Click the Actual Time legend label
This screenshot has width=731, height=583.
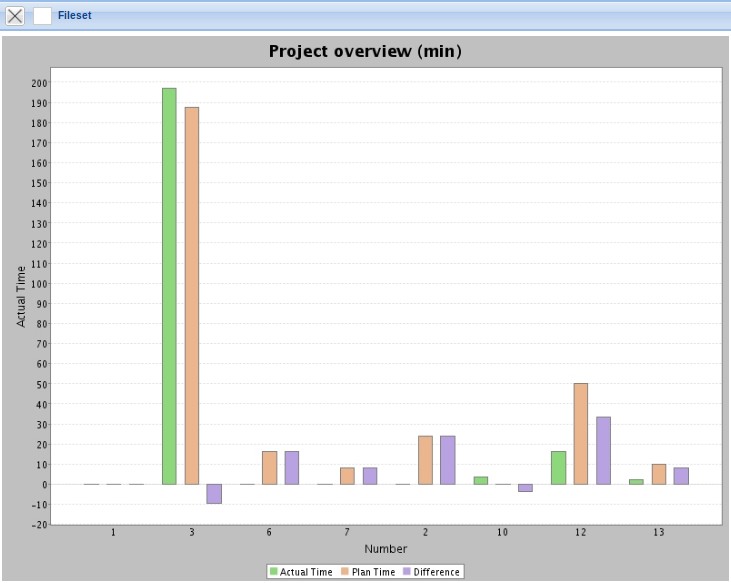tap(307, 572)
